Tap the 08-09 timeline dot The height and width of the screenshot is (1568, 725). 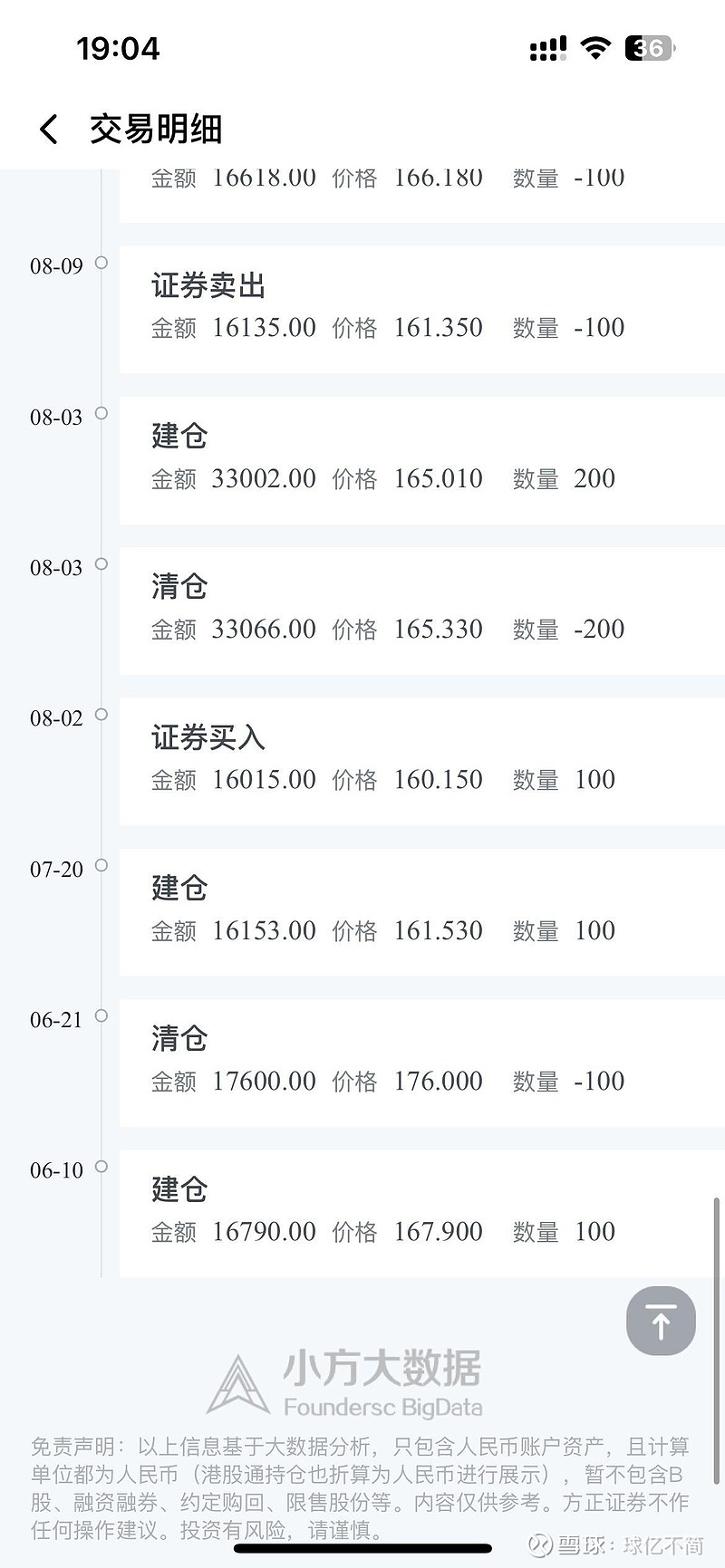point(101,263)
